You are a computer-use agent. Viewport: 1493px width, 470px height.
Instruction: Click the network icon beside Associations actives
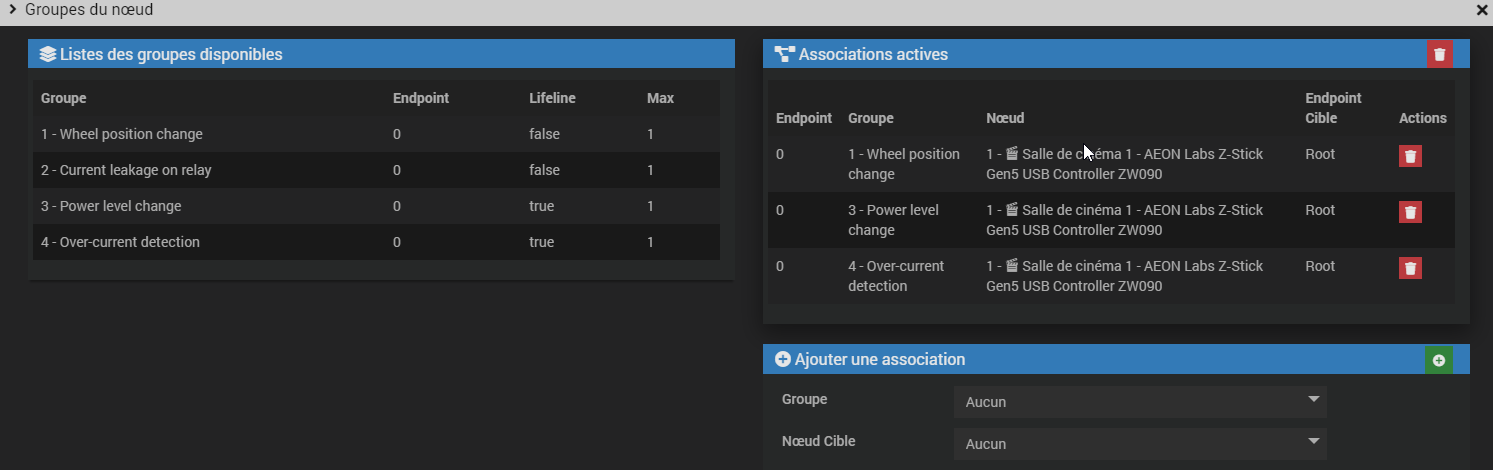click(784, 54)
